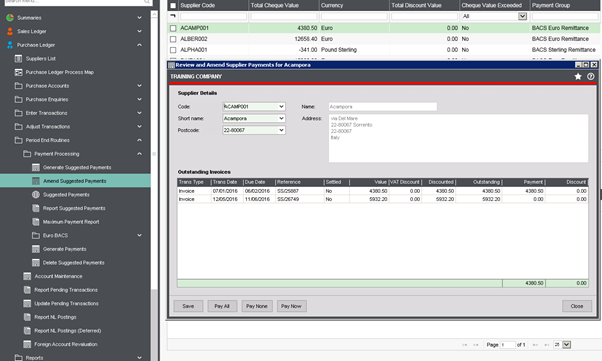The height and width of the screenshot is (361, 602).
Task: Open the page size dropdown in pager
Action: tap(566, 344)
